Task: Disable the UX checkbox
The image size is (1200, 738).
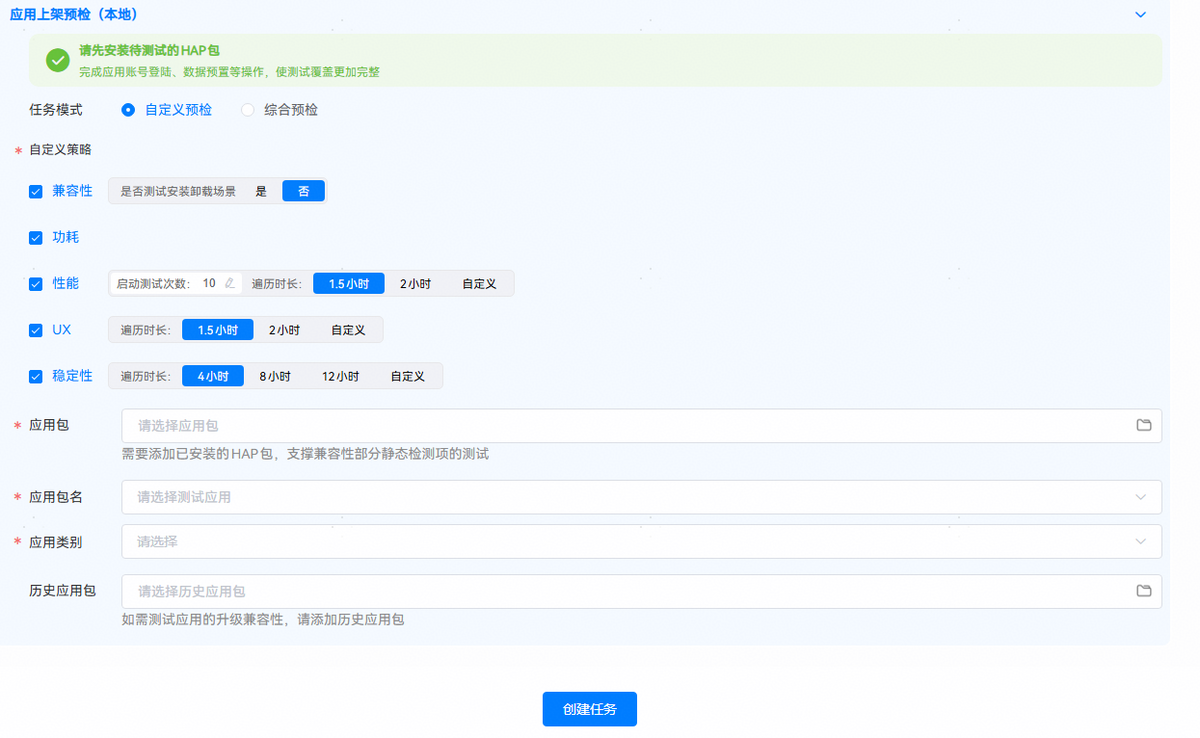Action: coord(36,330)
